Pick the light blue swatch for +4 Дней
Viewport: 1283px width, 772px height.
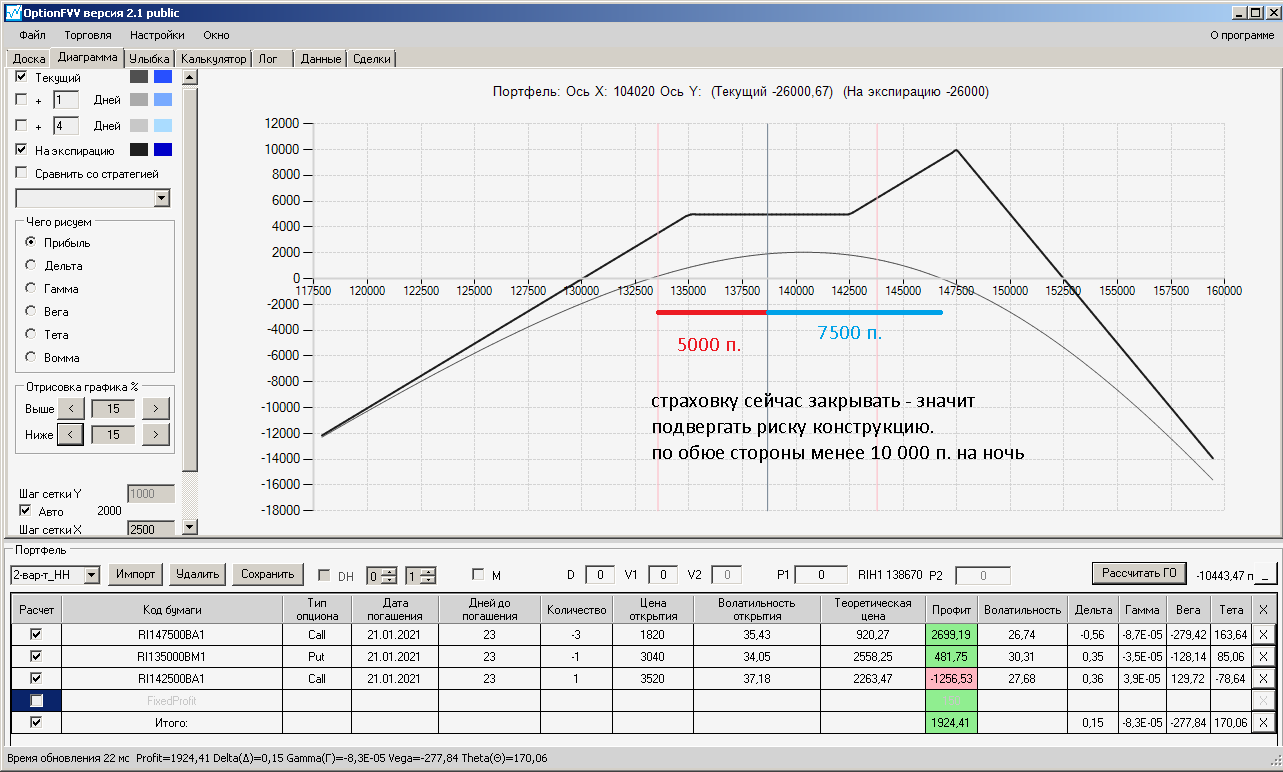point(163,125)
